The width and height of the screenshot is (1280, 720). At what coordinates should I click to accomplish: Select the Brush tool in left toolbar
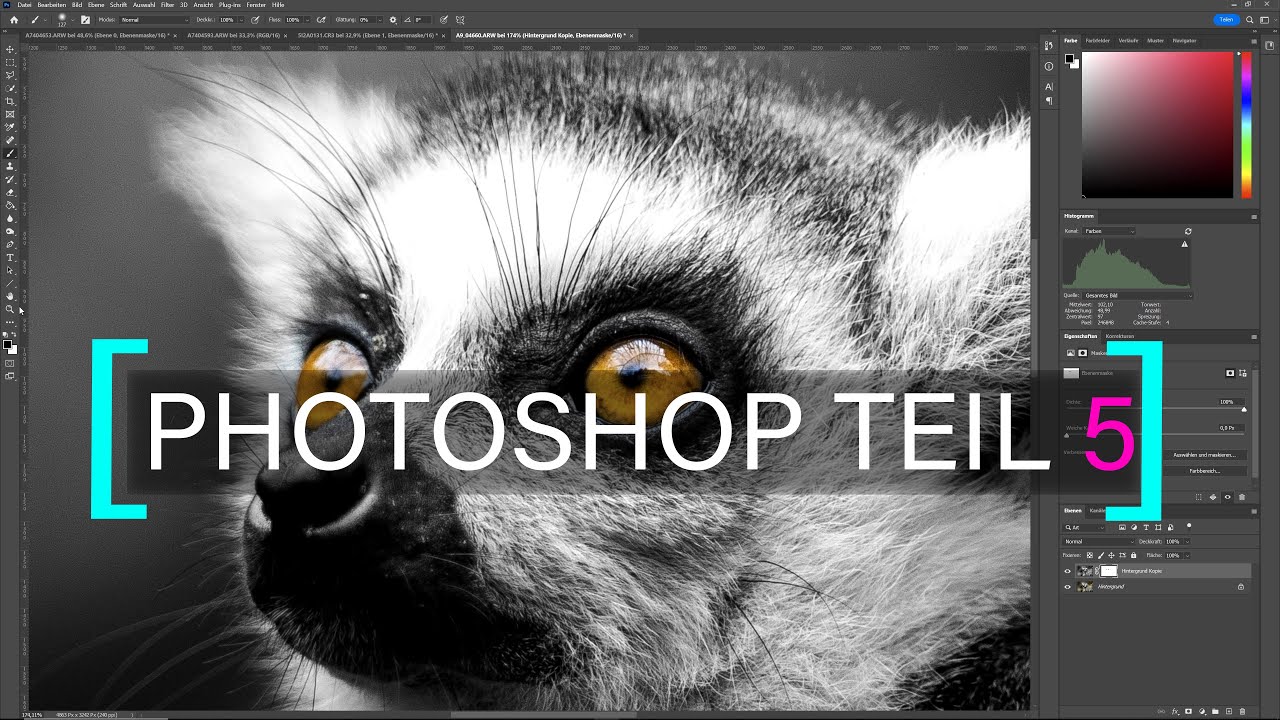click(x=10, y=153)
